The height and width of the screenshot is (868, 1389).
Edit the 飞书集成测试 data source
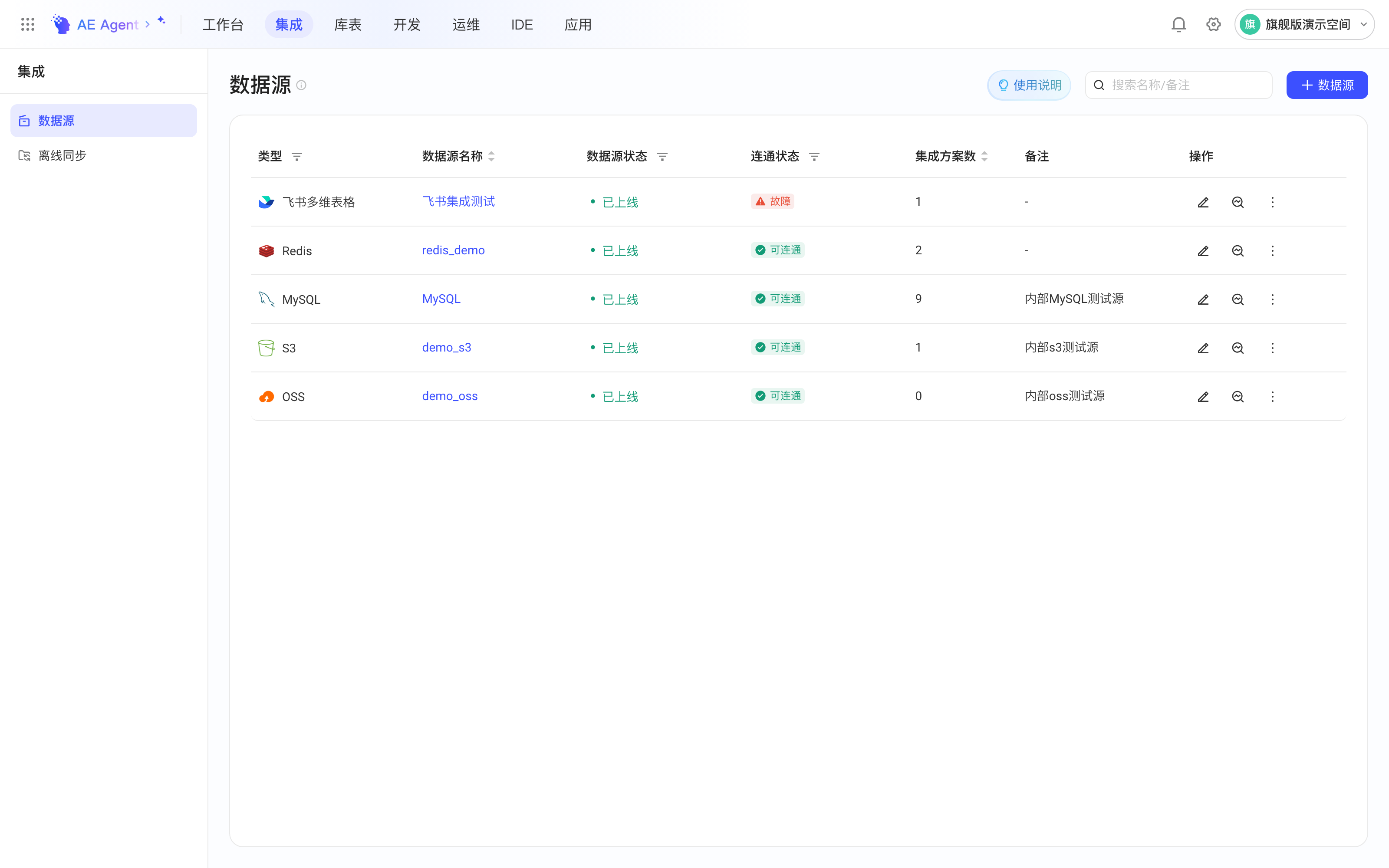1203,202
